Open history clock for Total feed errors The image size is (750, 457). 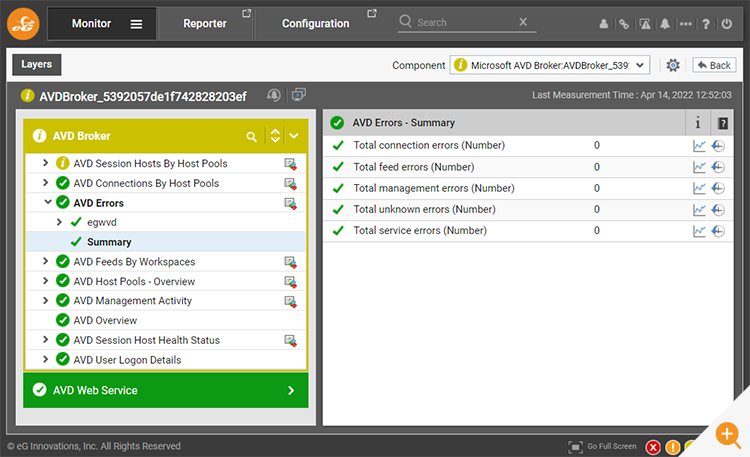[x=718, y=167]
